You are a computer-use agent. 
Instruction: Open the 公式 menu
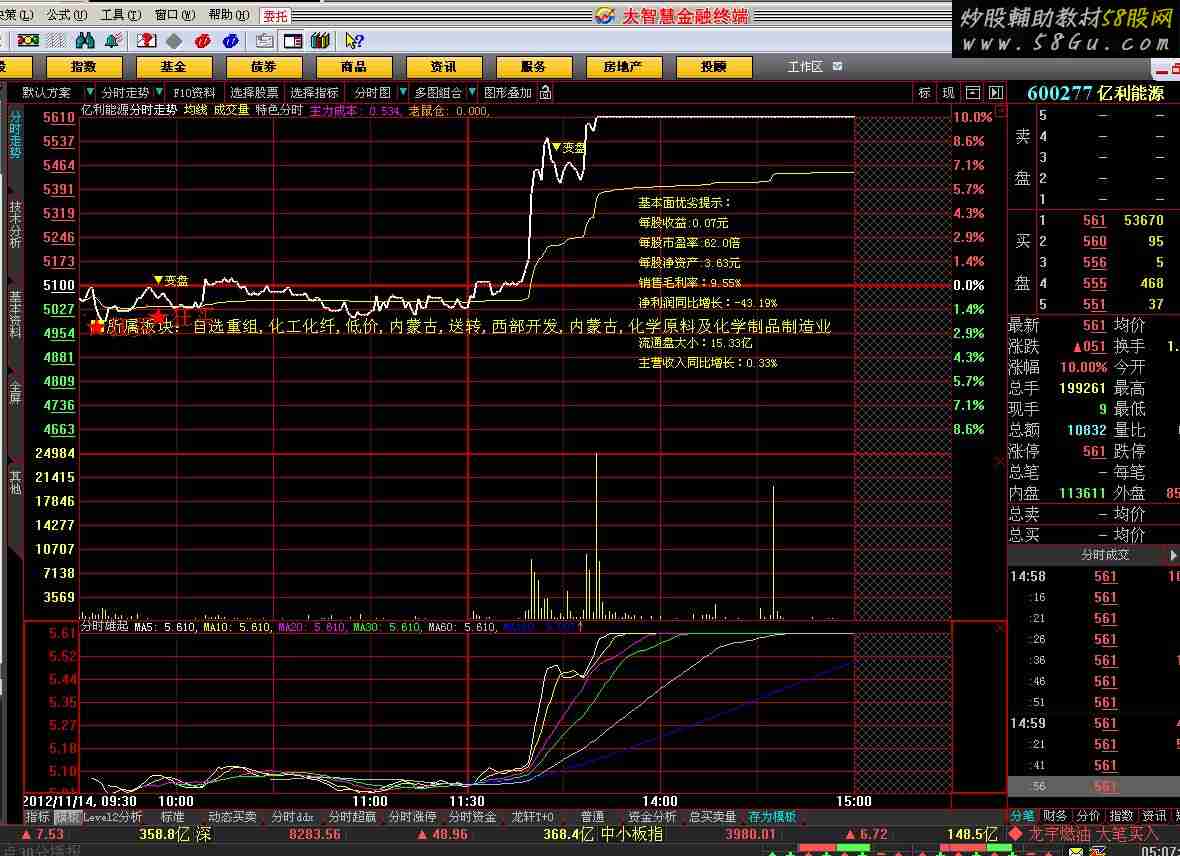pyautogui.click(x=66, y=14)
